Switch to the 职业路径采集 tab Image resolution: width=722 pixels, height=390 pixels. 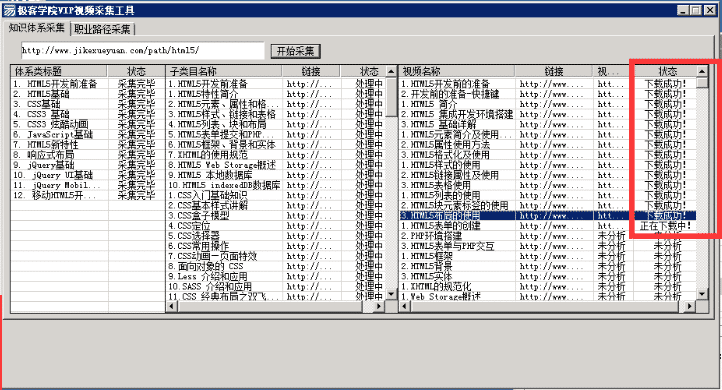102,29
